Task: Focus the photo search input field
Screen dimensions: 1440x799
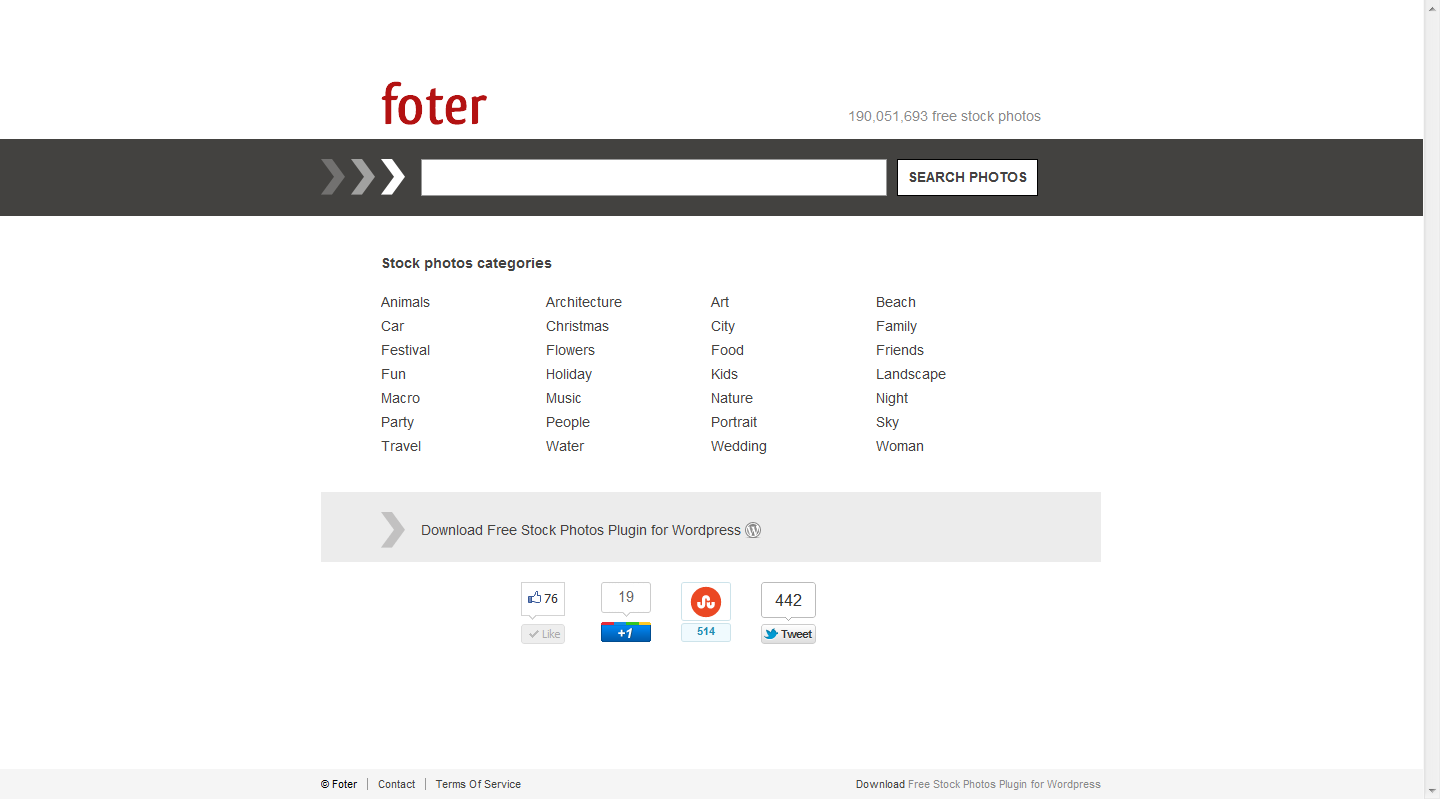Action: coord(654,177)
